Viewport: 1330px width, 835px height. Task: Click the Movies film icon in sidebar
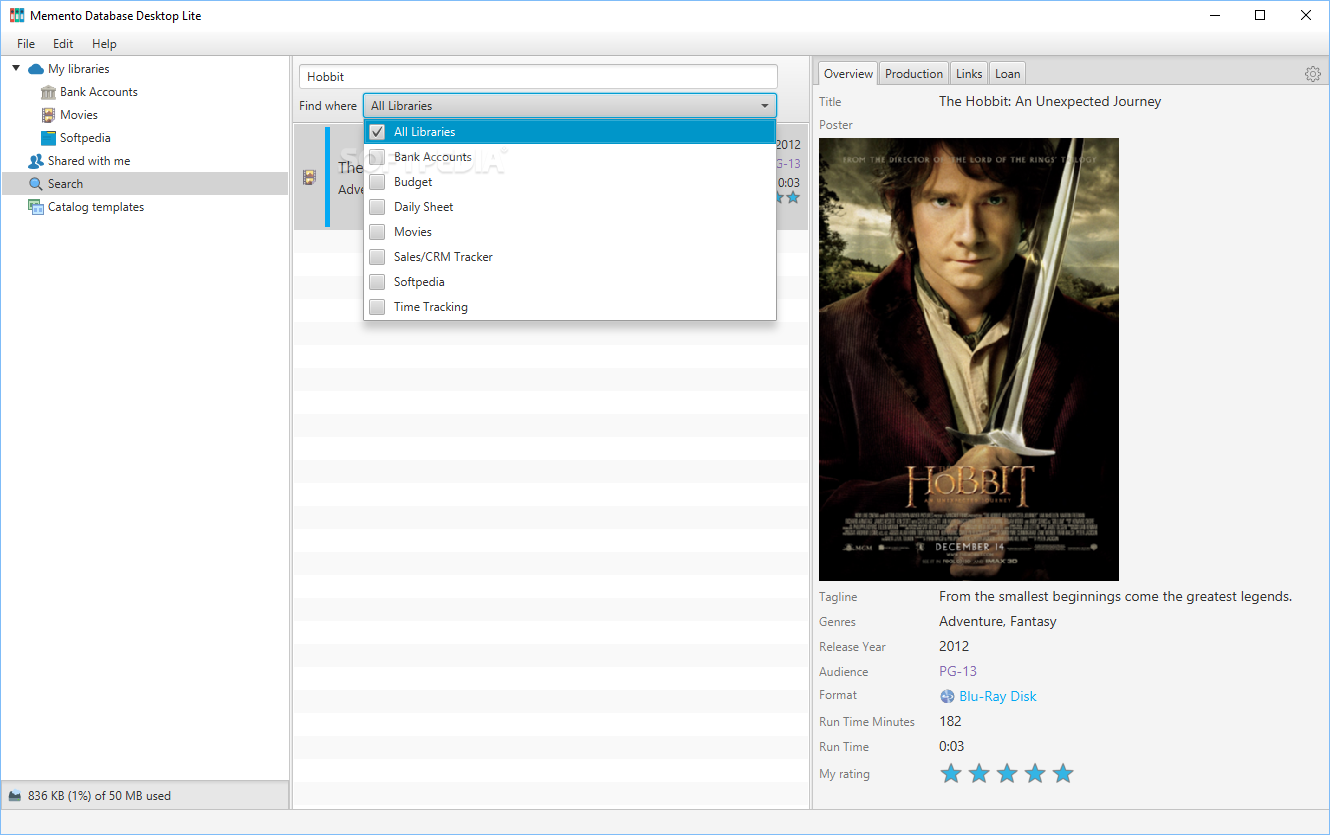click(48, 115)
